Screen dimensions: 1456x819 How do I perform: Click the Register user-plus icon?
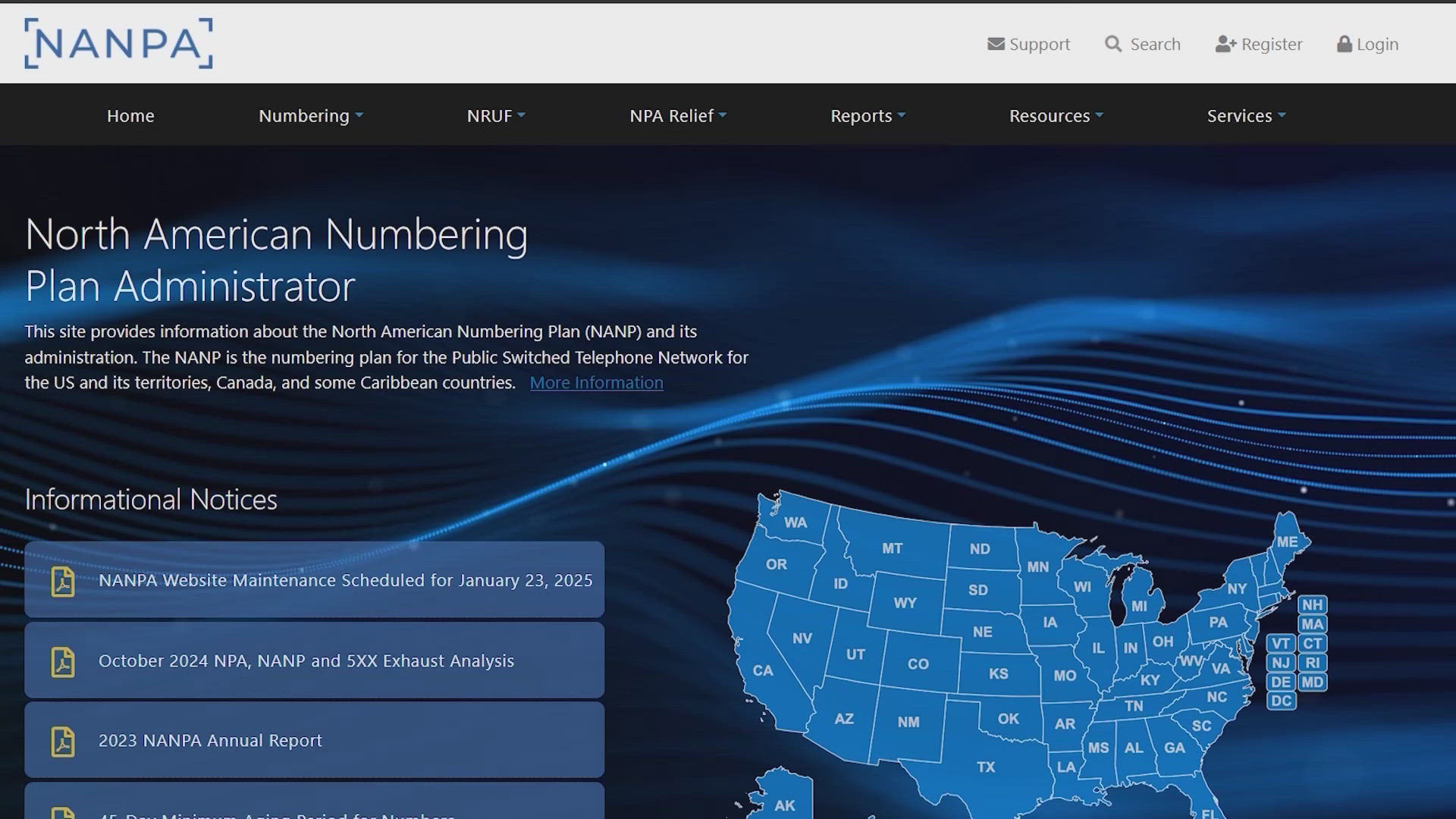1225,44
